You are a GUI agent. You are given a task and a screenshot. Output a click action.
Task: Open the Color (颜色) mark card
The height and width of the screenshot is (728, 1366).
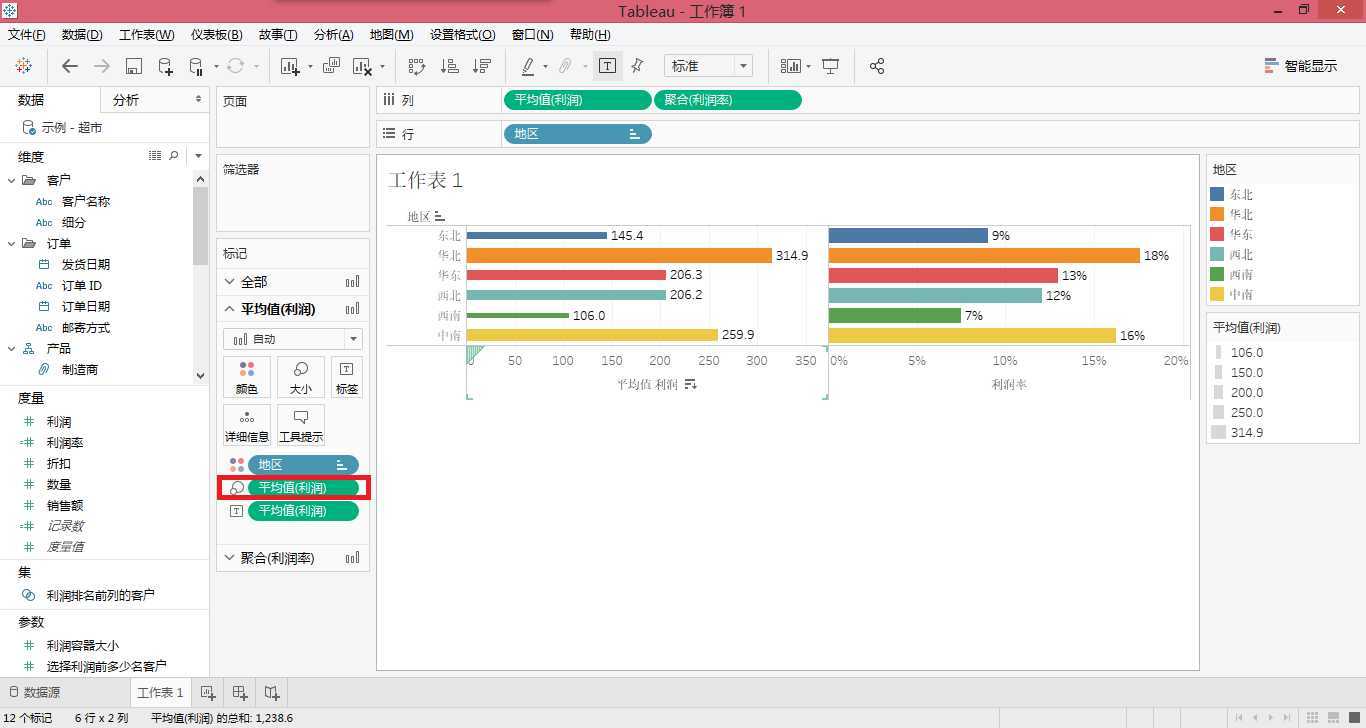pyautogui.click(x=246, y=376)
